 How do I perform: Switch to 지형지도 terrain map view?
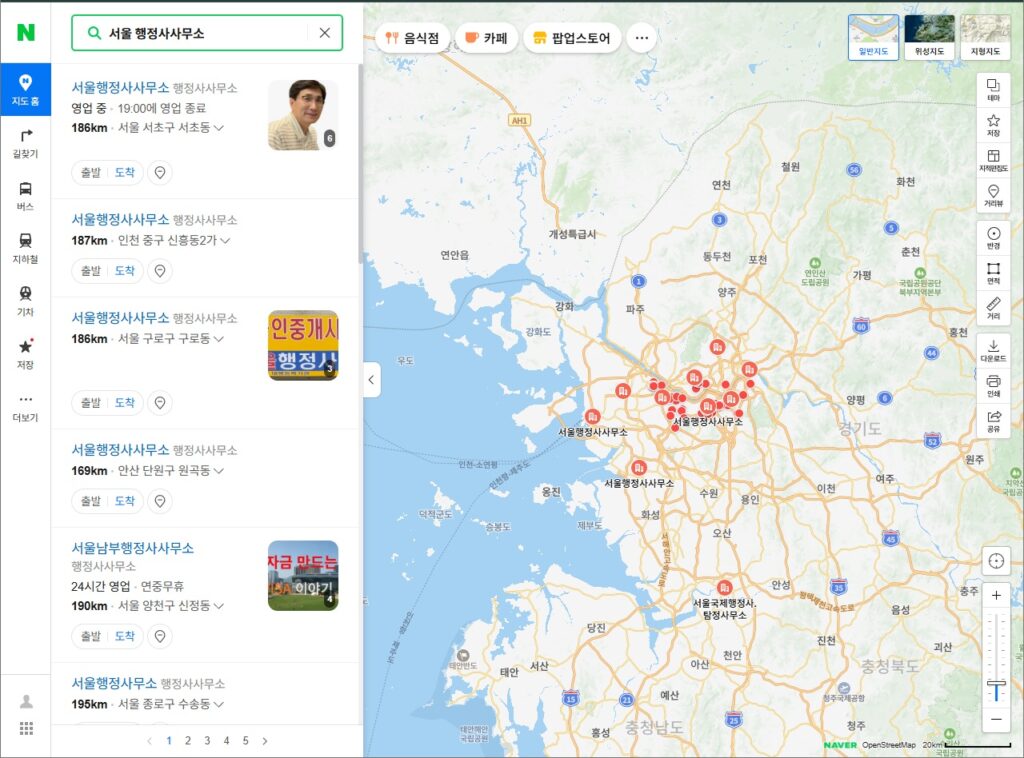tap(985, 36)
